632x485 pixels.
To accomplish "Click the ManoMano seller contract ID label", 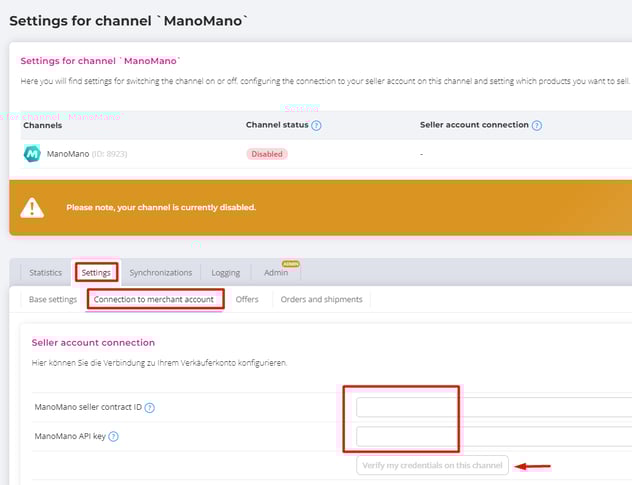I will click(x=88, y=407).
